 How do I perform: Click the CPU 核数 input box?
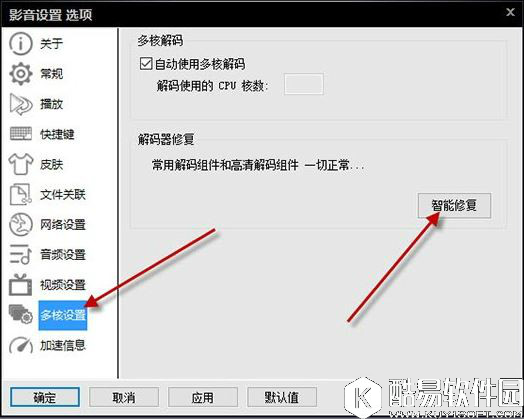pyautogui.click(x=304, y=84)
